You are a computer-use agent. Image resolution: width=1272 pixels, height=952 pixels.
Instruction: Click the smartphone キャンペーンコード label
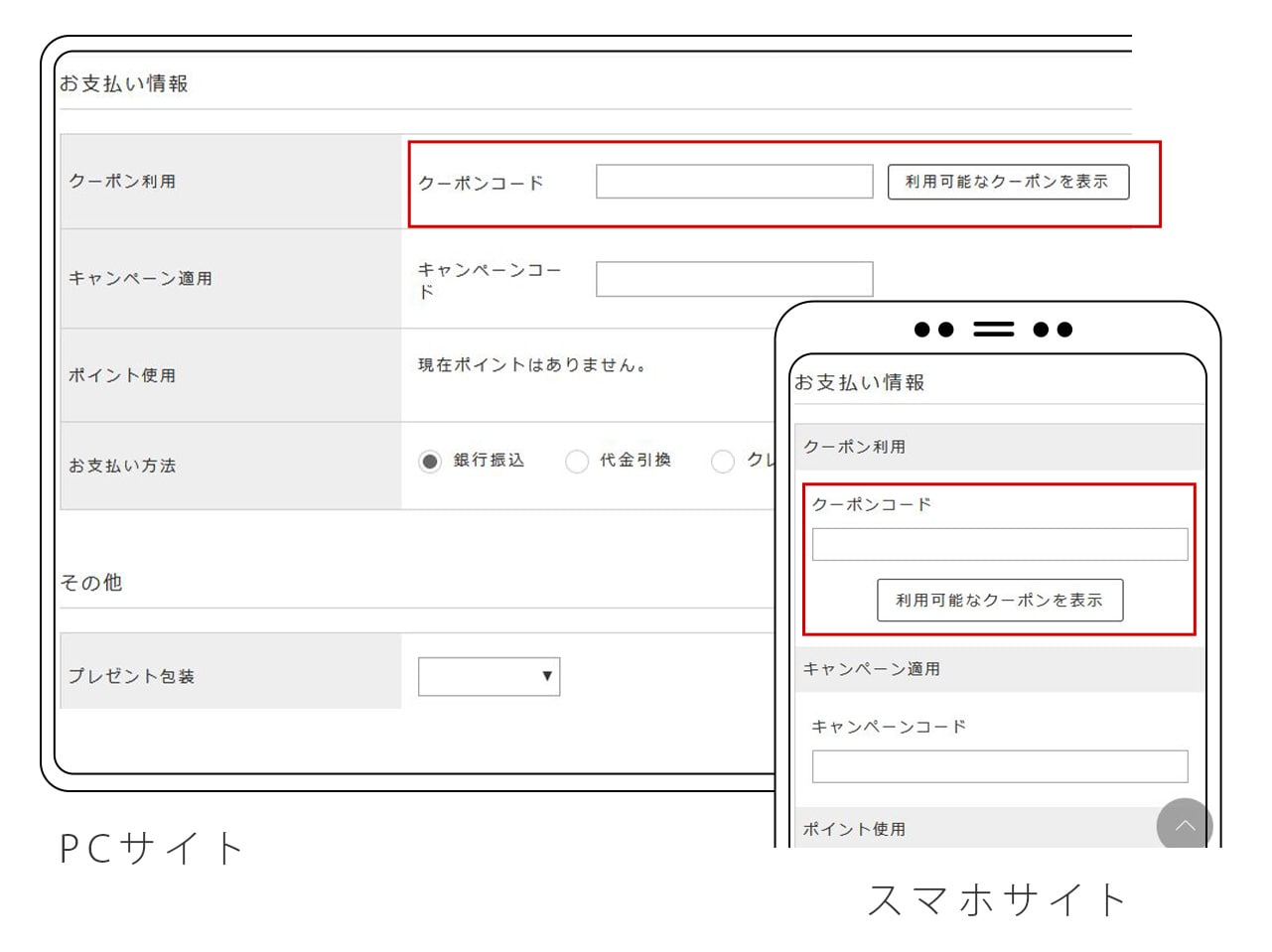[889, 727]
